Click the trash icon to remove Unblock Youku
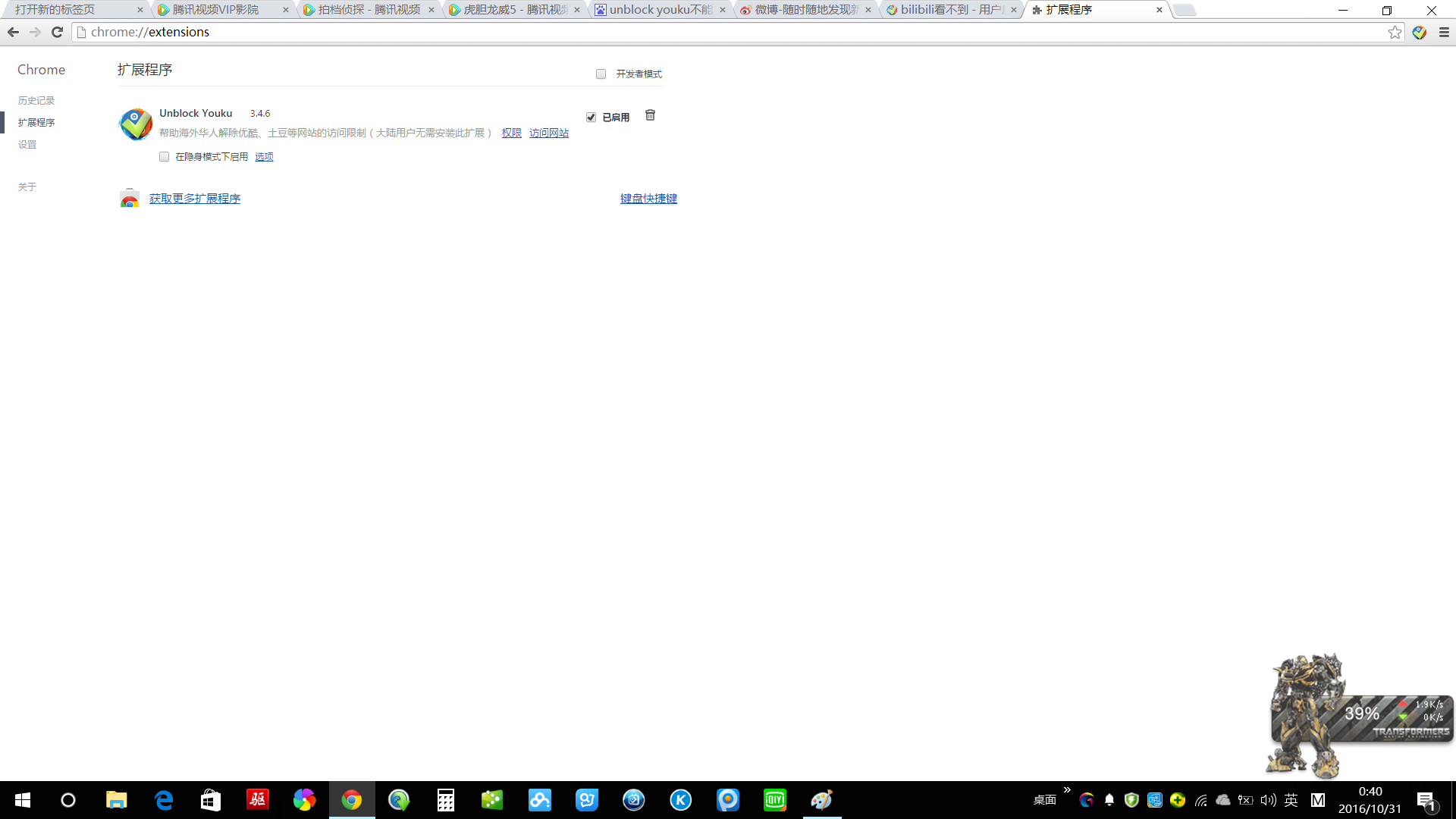1456x819 pixels. [x=650, y=115]
